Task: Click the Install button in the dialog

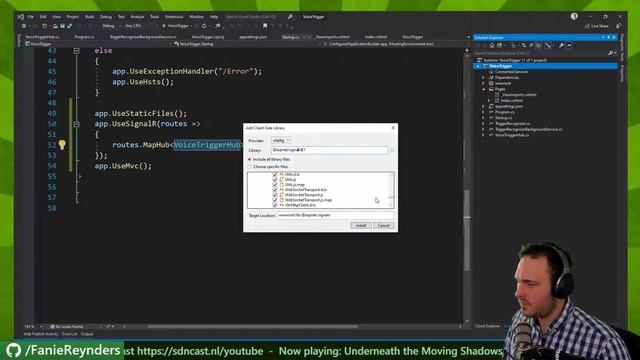Action: 360,225
